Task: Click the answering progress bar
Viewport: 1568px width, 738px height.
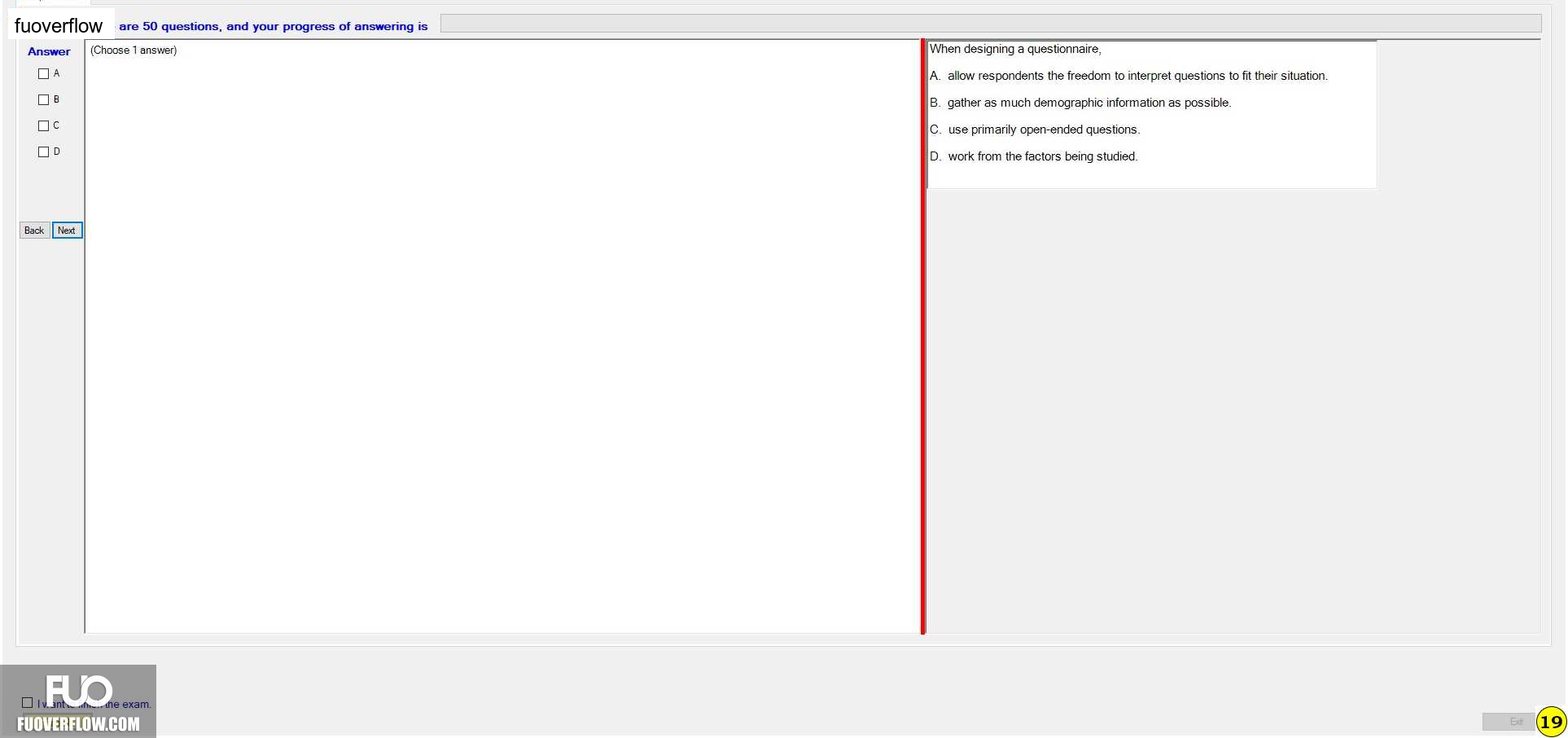Action: [x=991, y=24]
